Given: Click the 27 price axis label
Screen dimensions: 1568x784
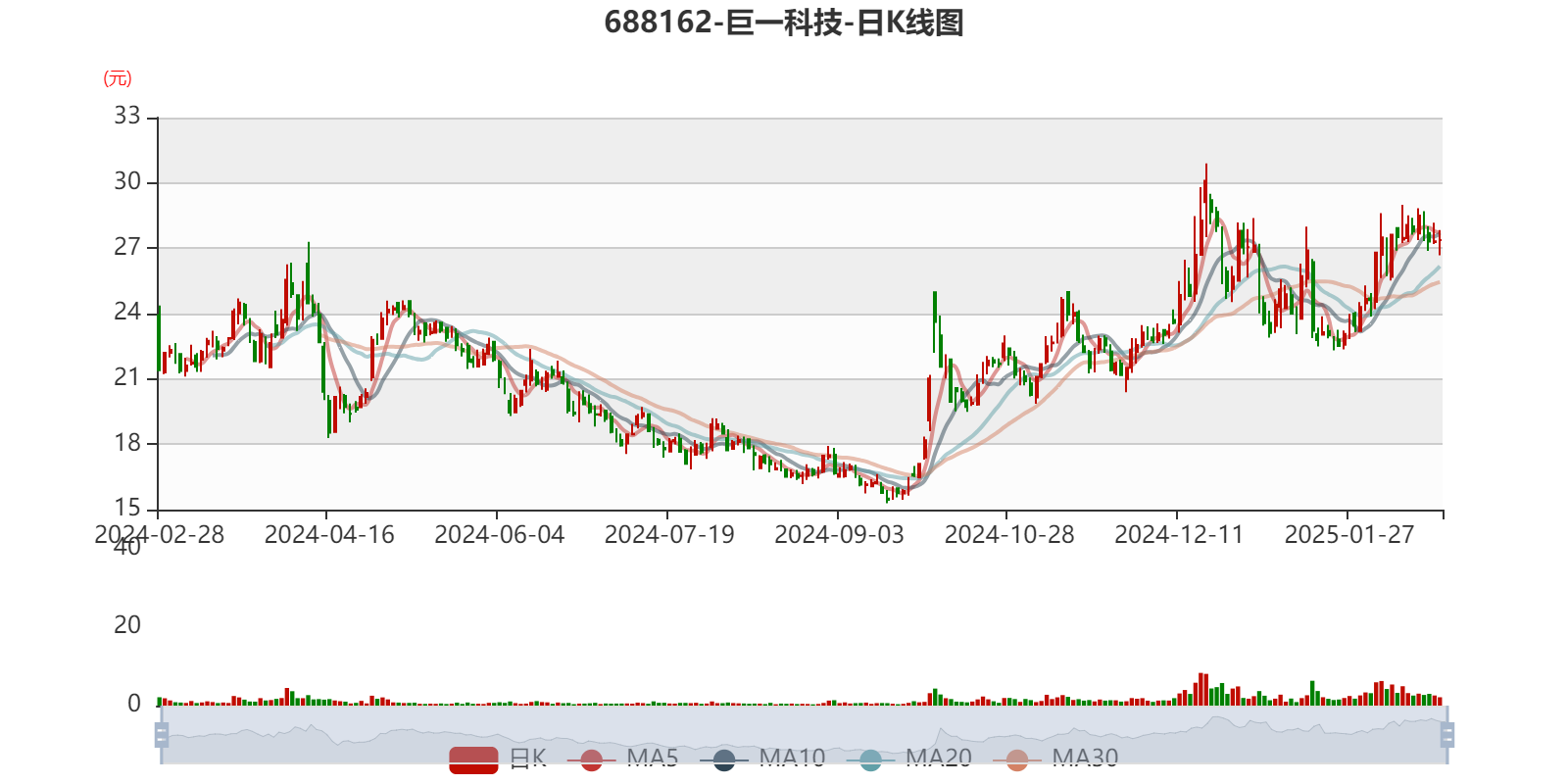Looking at the screenshot, I should [127, 247].
